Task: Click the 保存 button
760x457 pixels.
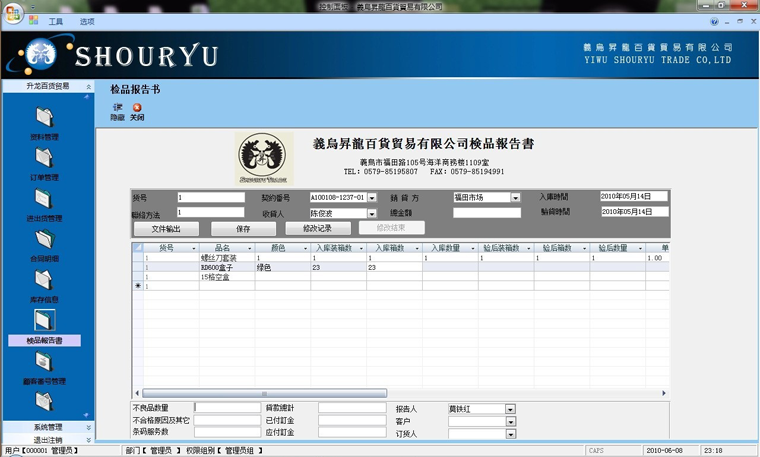Action: pyautogui.click(x=243, y=229)
